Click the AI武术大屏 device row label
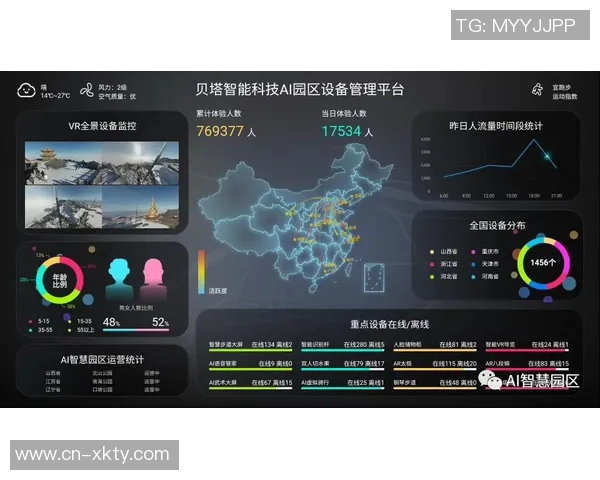This screenshot has height=480, width=600. pyautogui.click(x=223, y=382)
